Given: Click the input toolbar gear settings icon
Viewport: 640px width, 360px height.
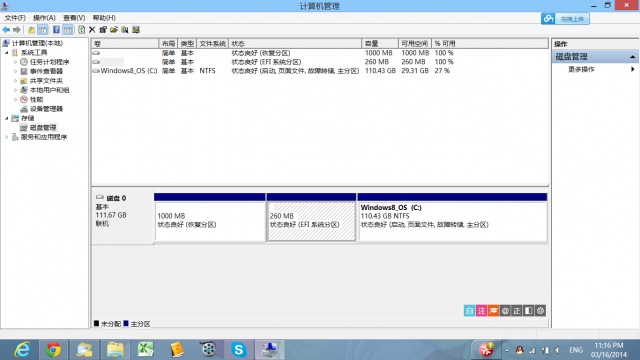Looking at the screenshot, I should click(x=540, y=311).
